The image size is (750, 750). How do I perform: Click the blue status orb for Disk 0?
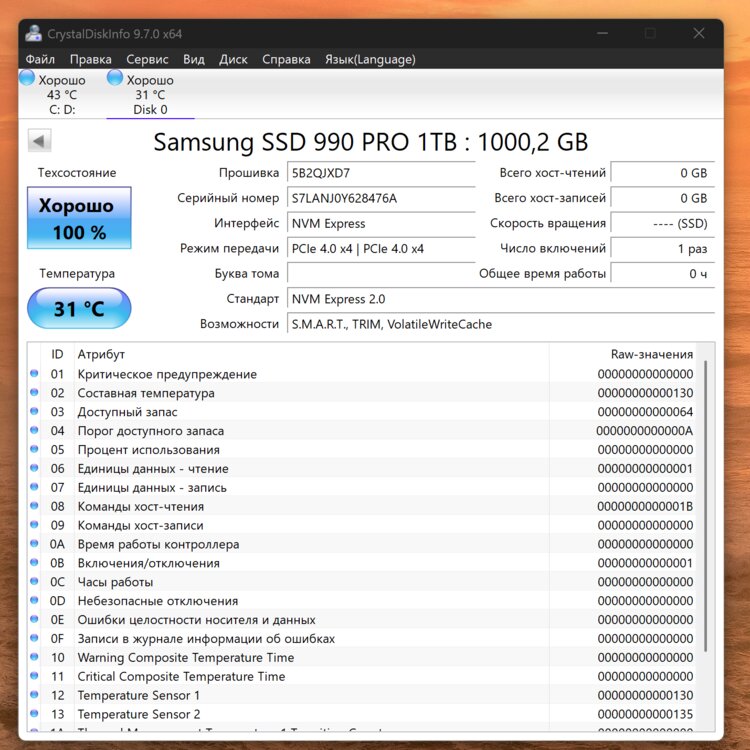(115, 78)
